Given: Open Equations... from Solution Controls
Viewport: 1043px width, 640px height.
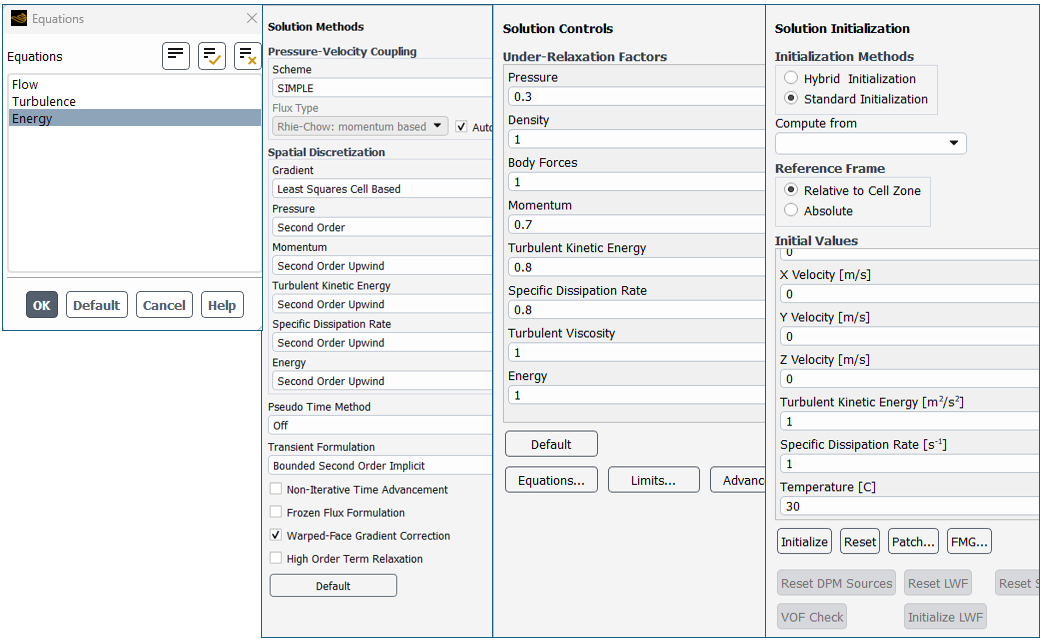Looking at the screenshot, I should [x=551, y=480].
